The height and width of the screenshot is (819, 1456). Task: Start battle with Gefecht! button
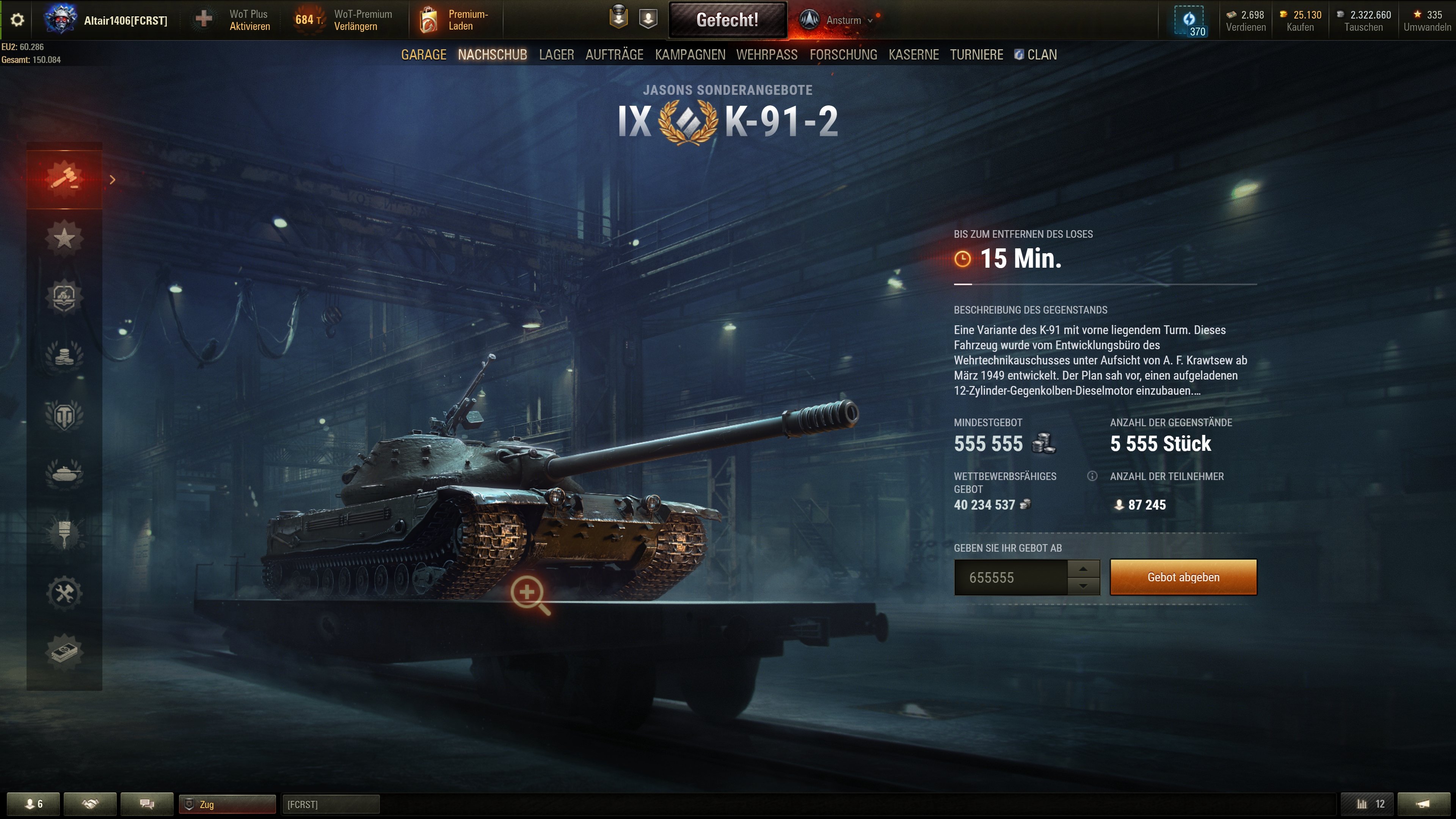[728, 20]
